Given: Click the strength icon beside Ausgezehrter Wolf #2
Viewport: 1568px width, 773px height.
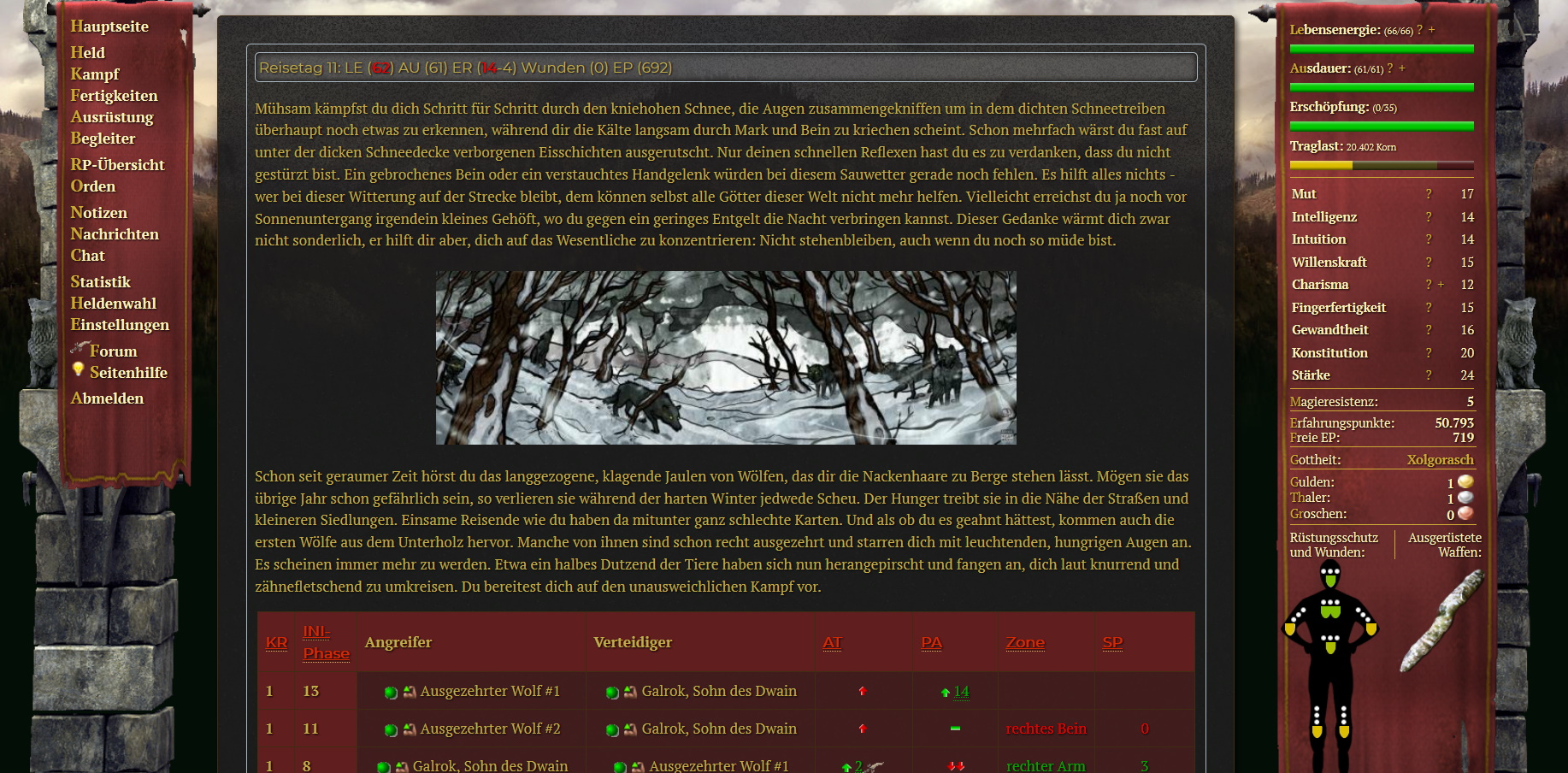Looking at the screenshot, I should (x=410, y=729).
